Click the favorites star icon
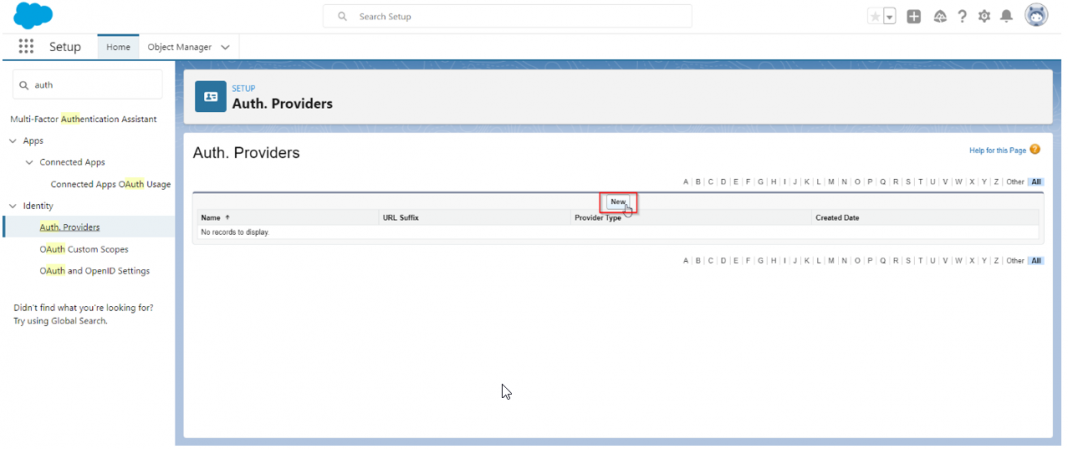Image resolution: width=1068 pixels, height=449 pixels. tap(875, 16)
